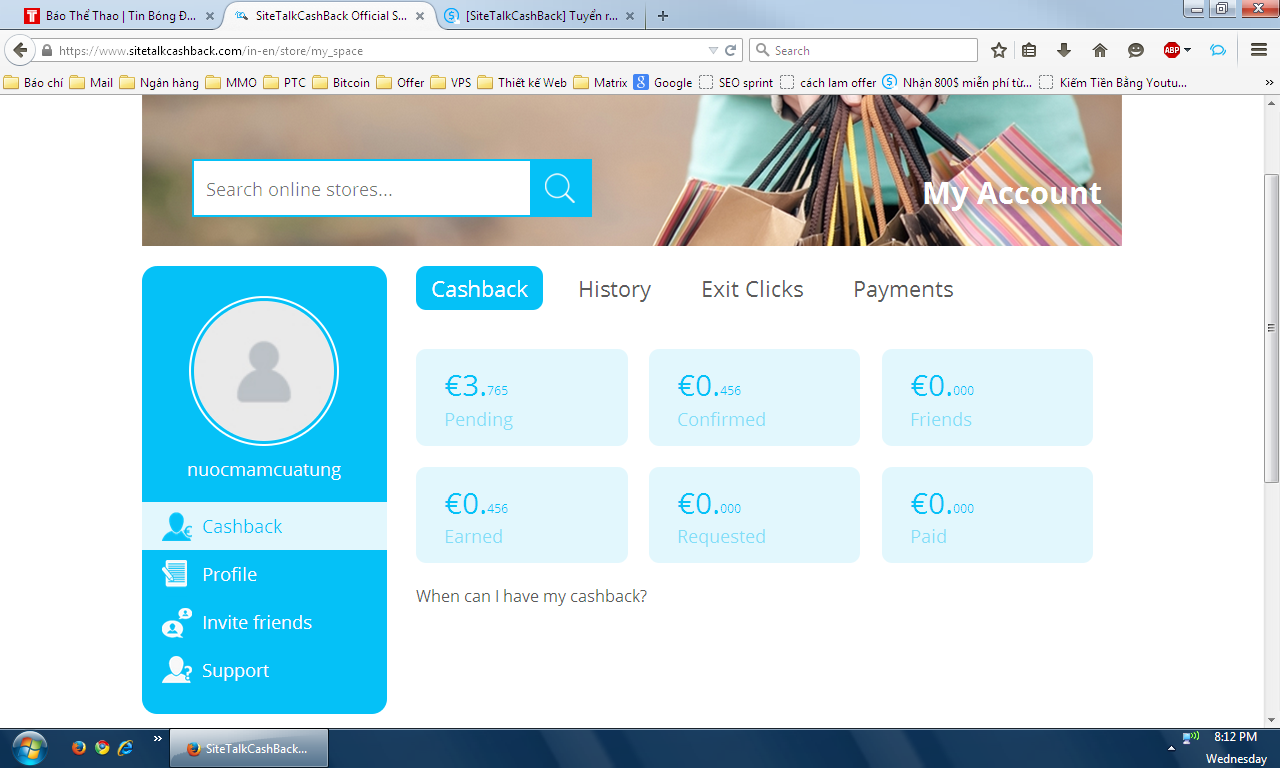The height and width of the screenshot is (768, 1280).
Task: Click the 'Search online stores...' field
Action: (x=361, y=188)
